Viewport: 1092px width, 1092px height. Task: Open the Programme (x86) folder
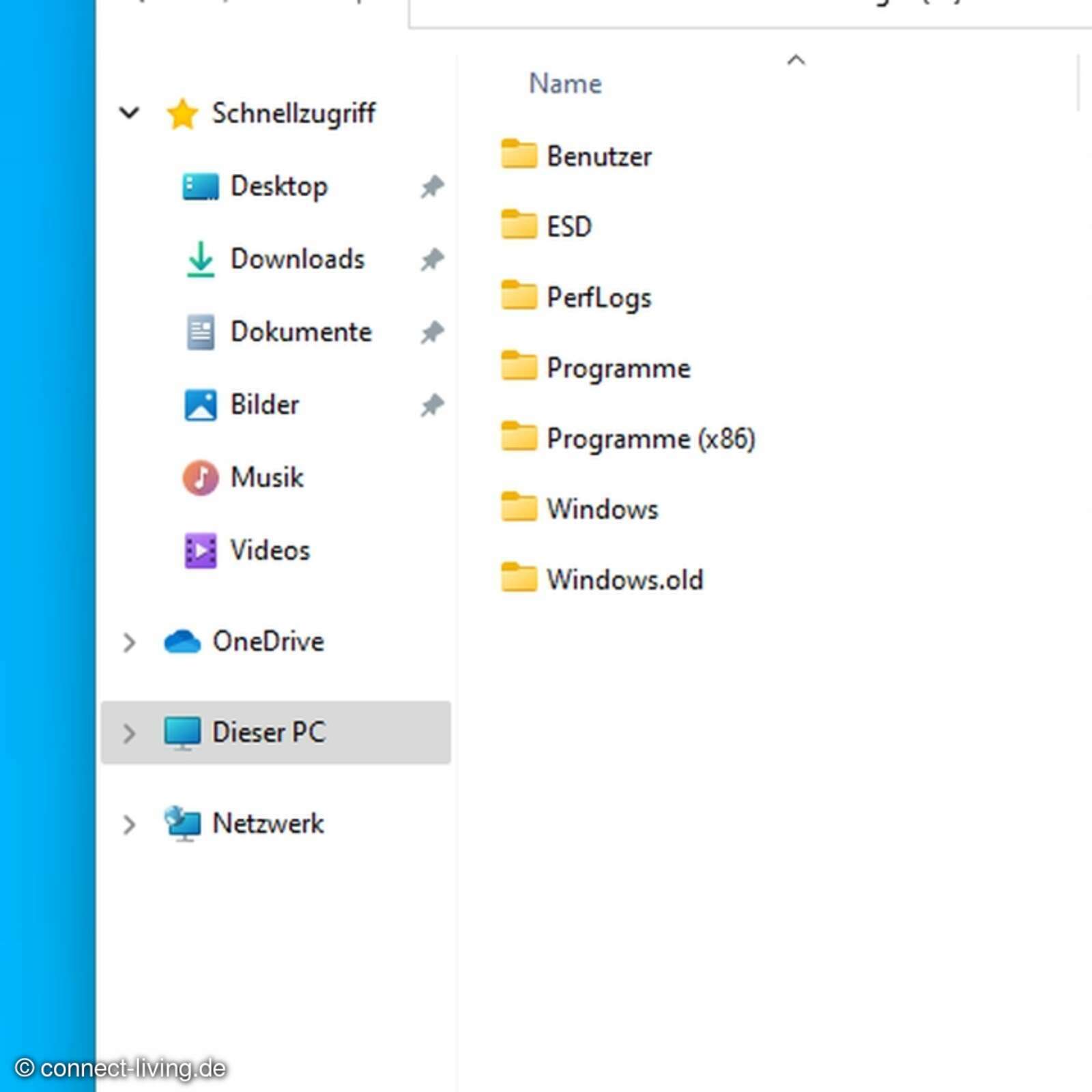650,438
